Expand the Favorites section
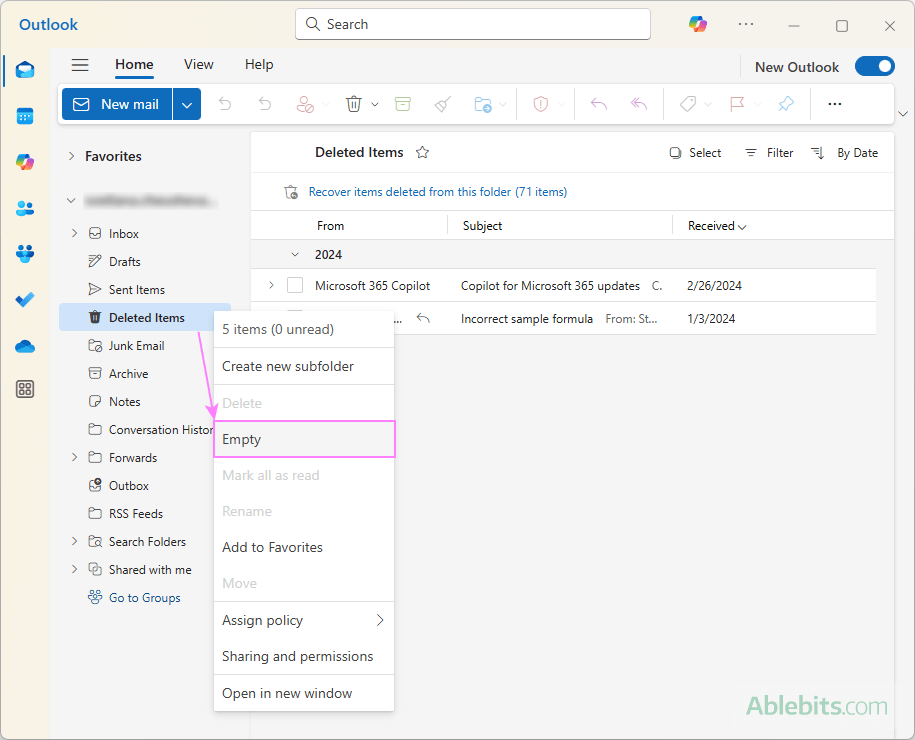 click(71, 156)
